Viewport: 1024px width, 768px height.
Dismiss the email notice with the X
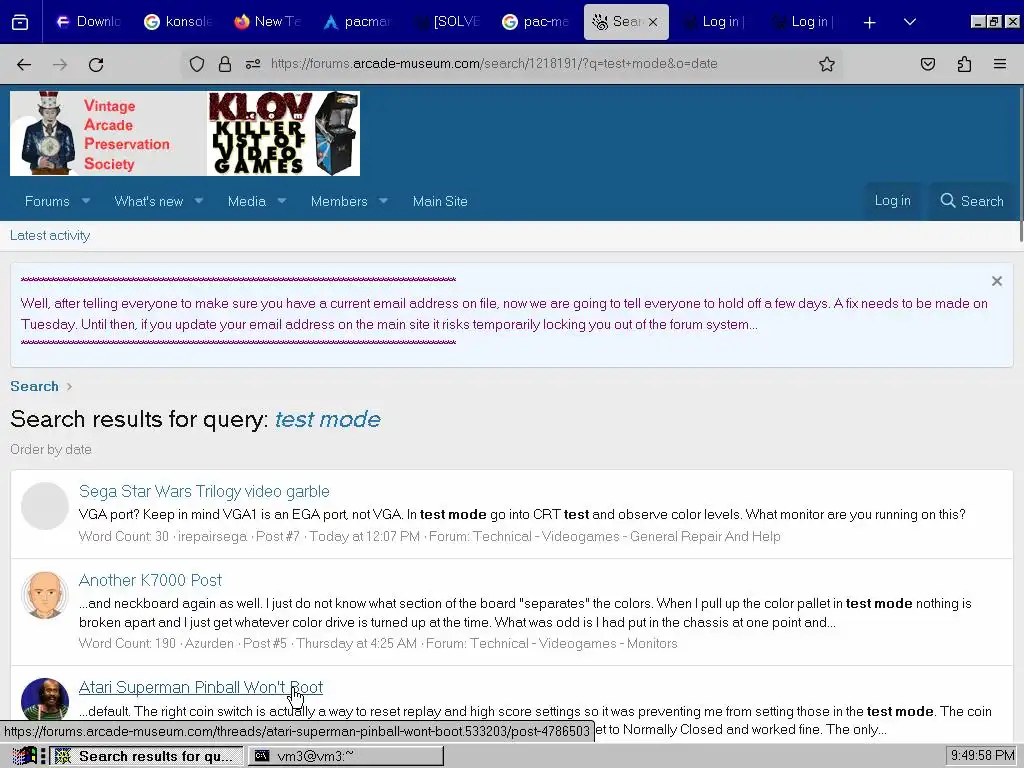(997, 281)
